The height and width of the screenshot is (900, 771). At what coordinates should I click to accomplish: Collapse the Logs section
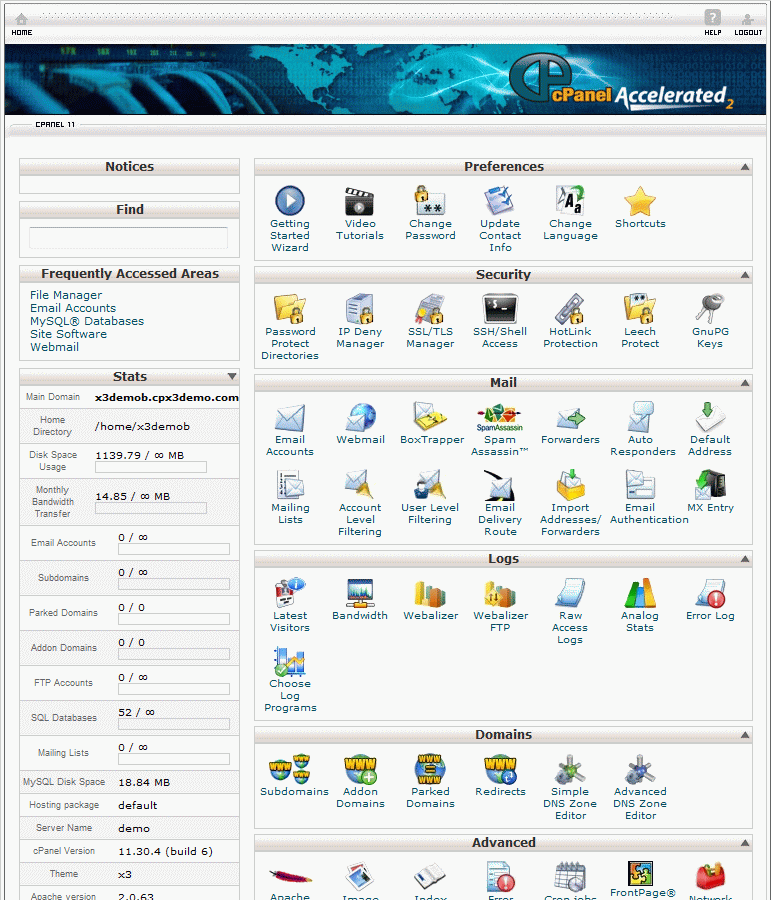point(744,560)
